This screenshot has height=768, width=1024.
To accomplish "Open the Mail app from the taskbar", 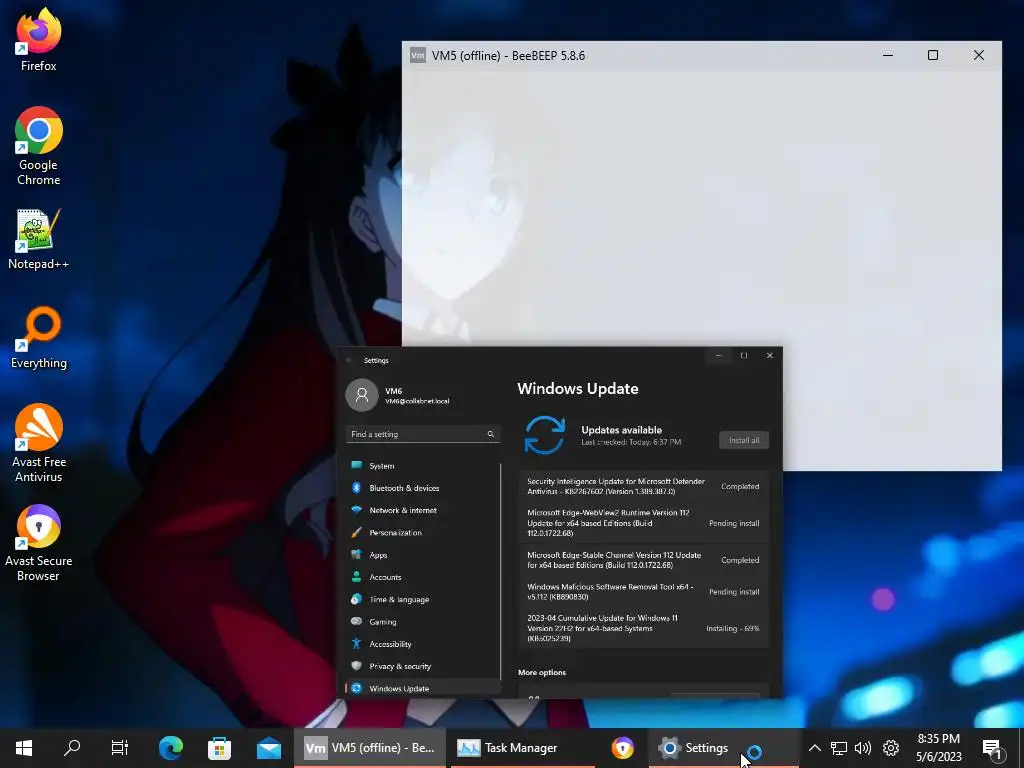I will tap(268, 748).
